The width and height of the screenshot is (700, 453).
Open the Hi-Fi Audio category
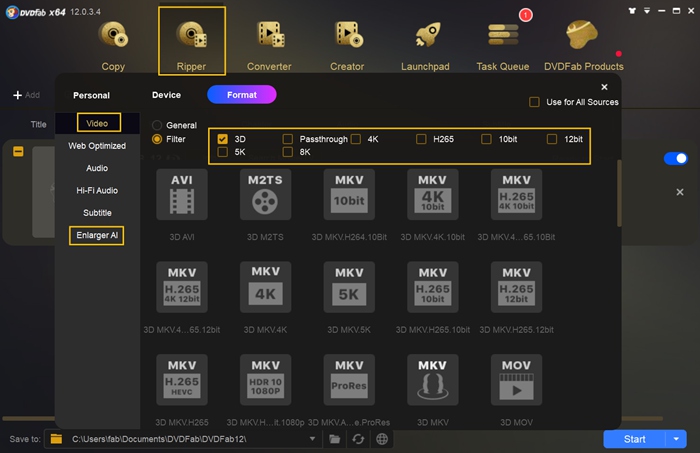pos(97,191)
